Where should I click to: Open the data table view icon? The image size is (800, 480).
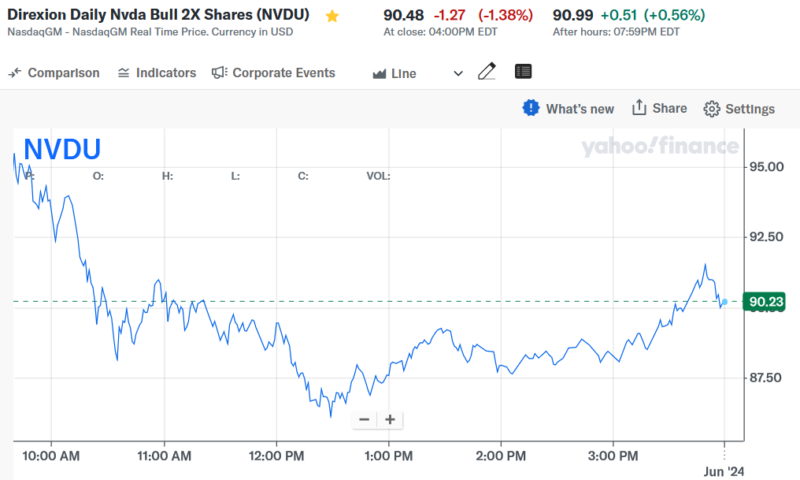pos(523,72)
